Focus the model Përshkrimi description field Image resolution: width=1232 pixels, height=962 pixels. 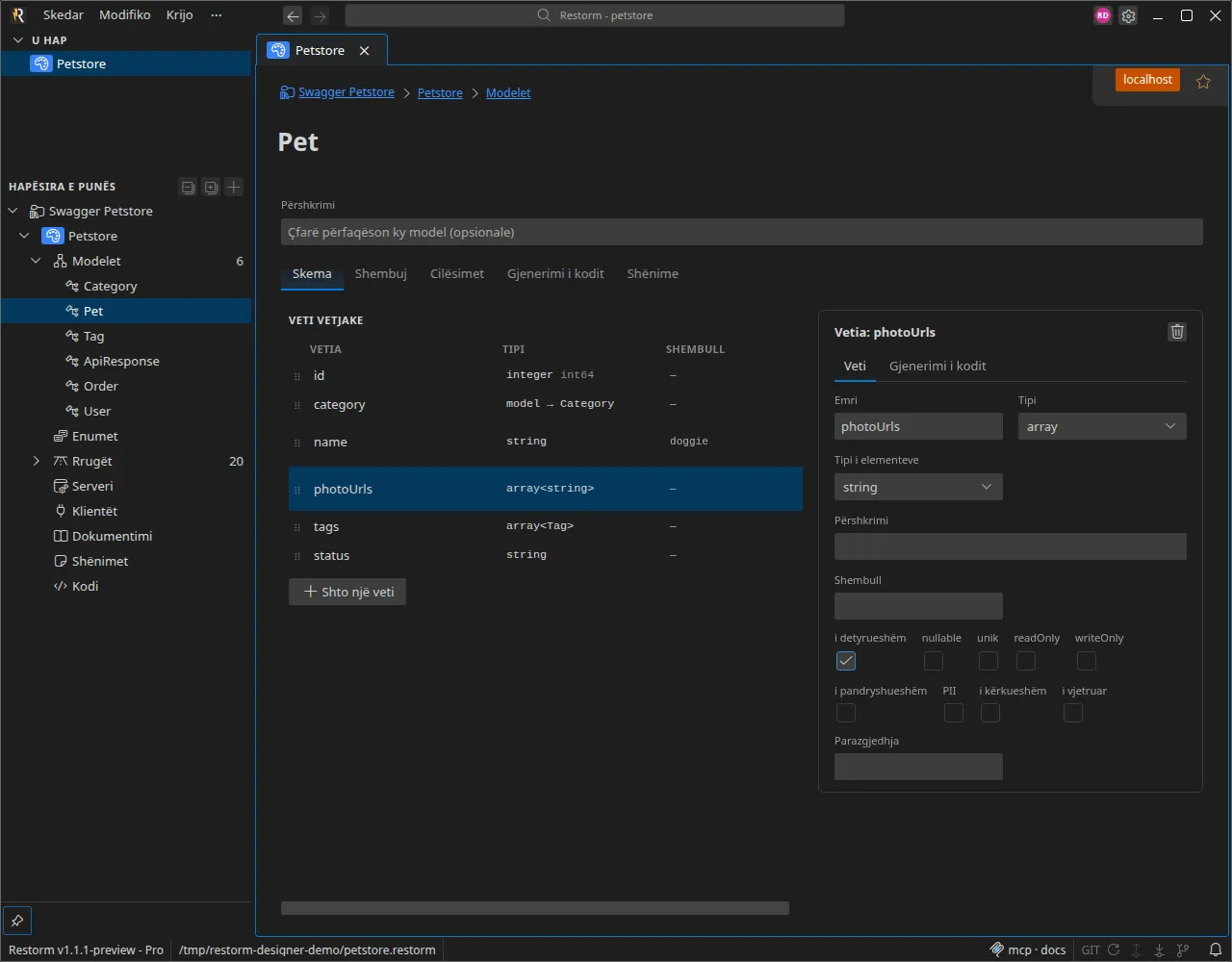pos(742,232)
